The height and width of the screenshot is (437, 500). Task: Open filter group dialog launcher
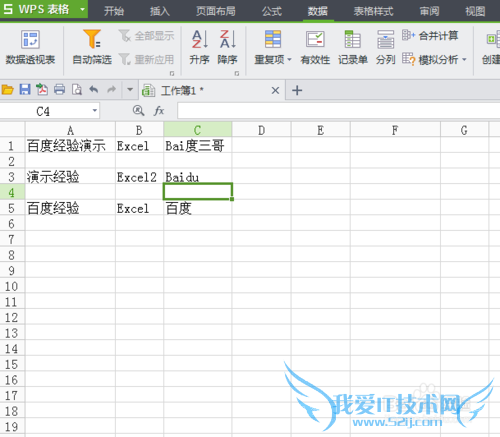172,73
